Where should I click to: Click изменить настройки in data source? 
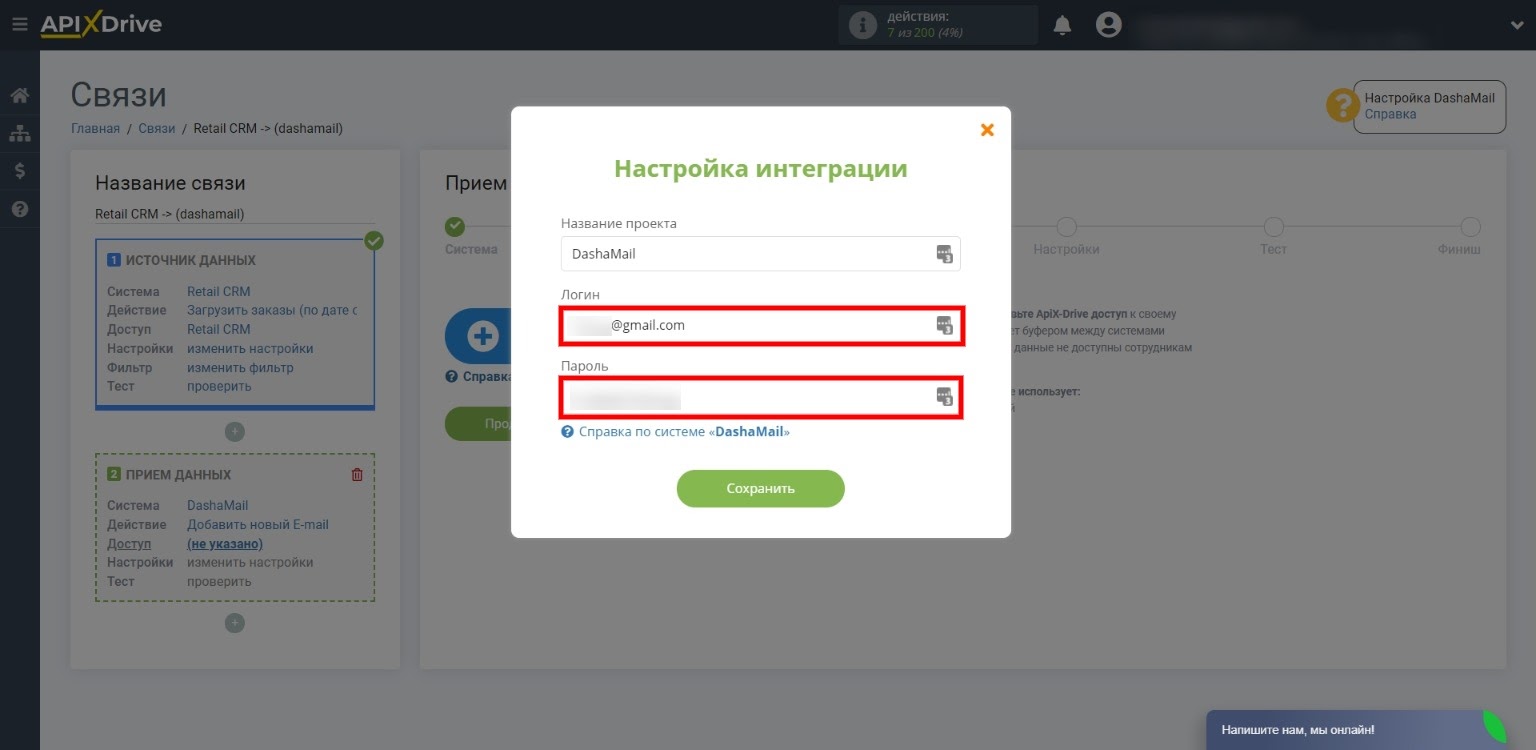[250, 349]
